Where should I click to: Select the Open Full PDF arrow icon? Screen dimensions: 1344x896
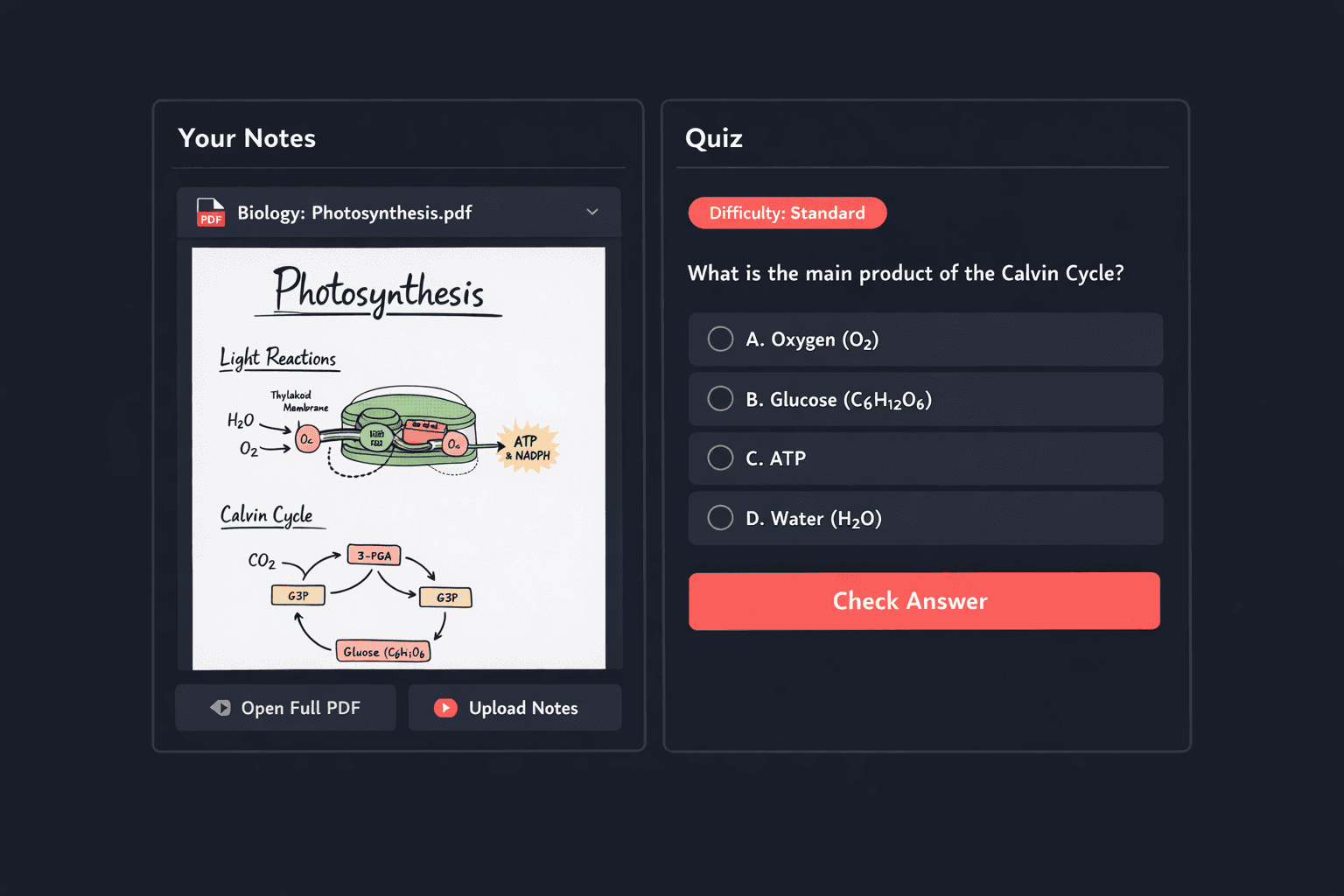point(221,707)
